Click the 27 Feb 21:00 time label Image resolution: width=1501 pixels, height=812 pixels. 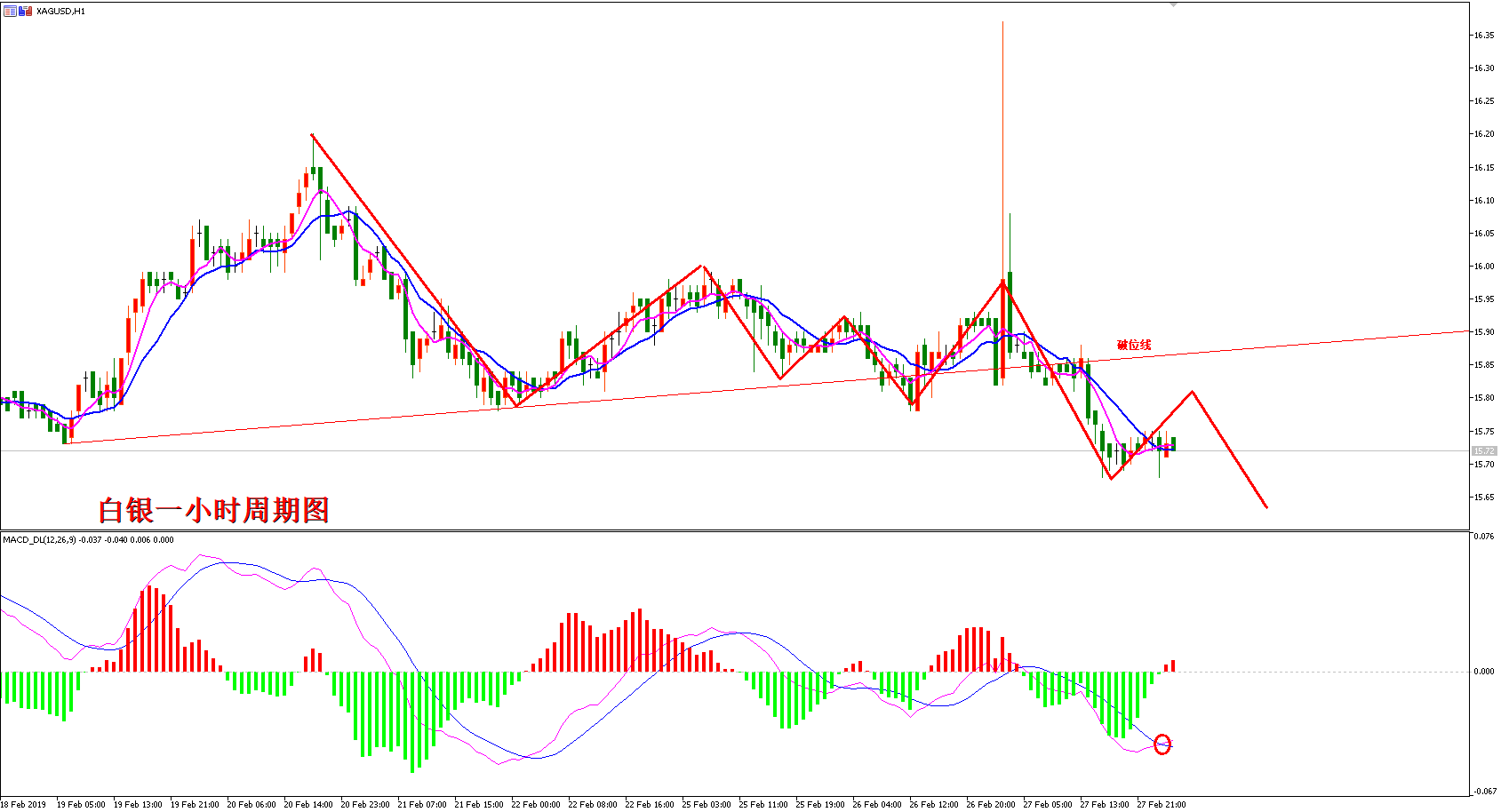tap(1162, 805)
